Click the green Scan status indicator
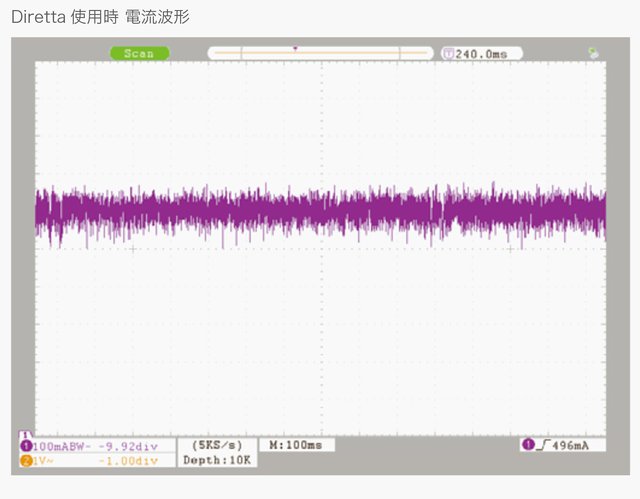Image resolution: width=640 pixels, height=499 pixels. point(138,53)
